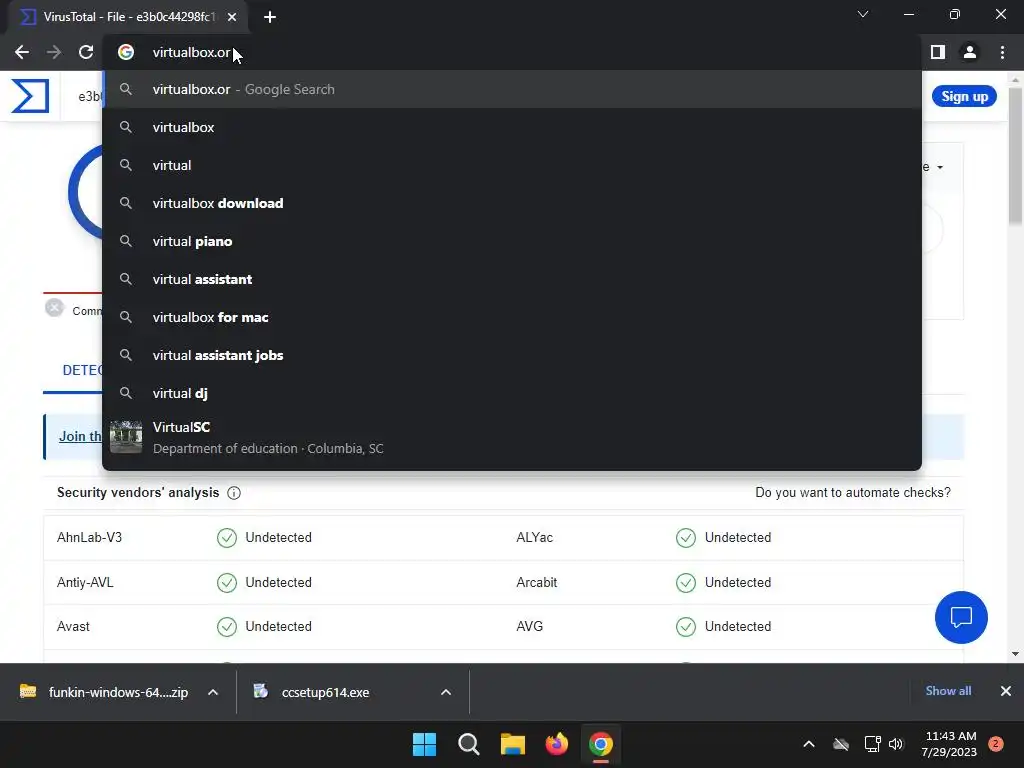
Task: Click the Google icon in address bar
Action: coord(126,52)
